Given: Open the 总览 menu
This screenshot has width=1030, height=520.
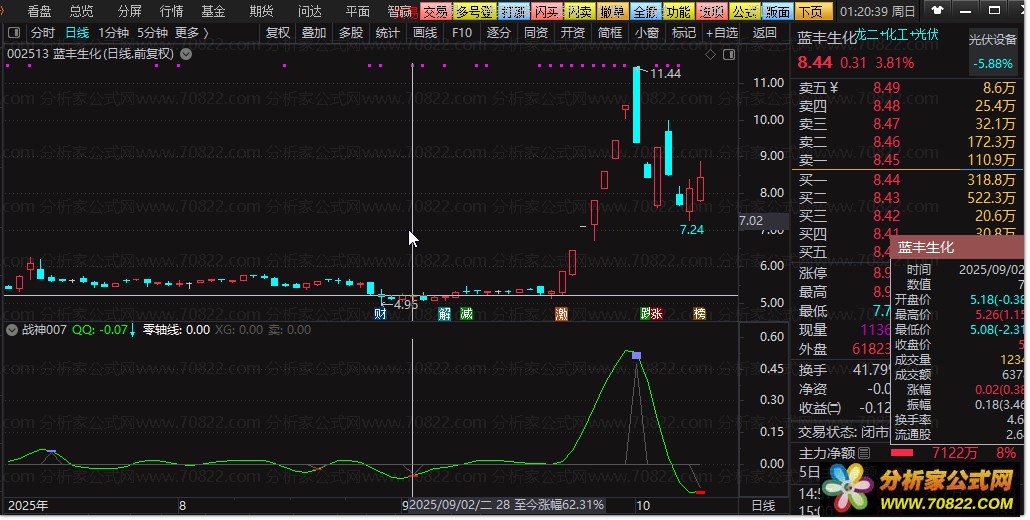Looking at the screenshot, I should pos(81,11).
